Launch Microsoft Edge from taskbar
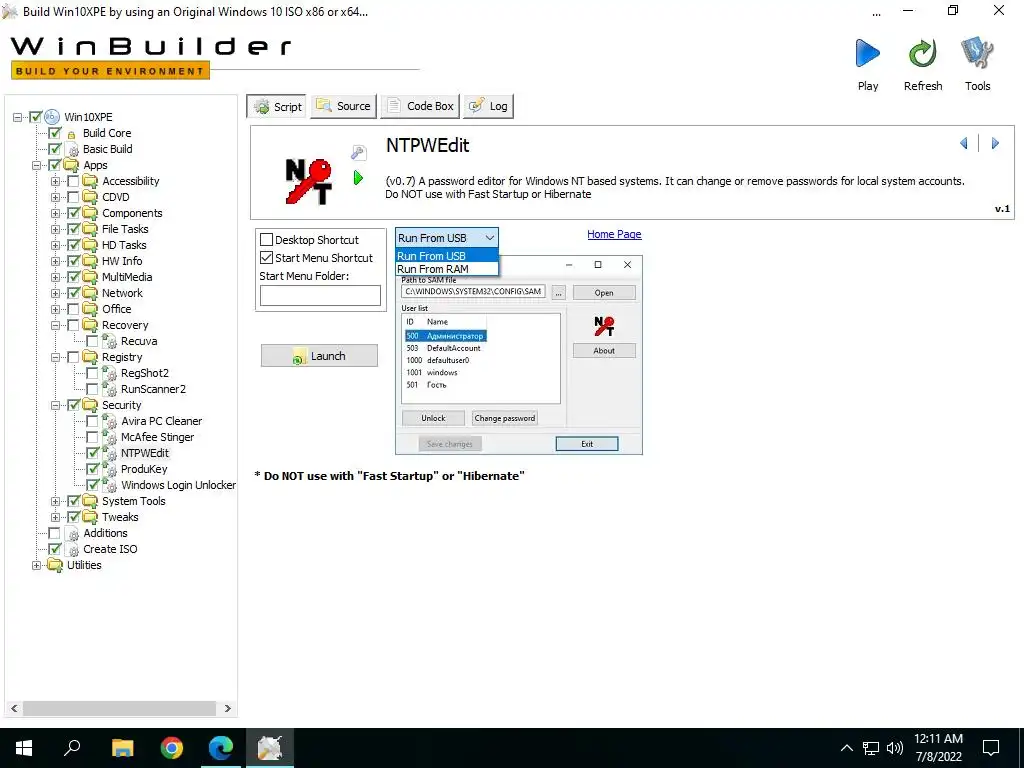Viewport: 1024px width, 768px height. (x=221, y=748)
